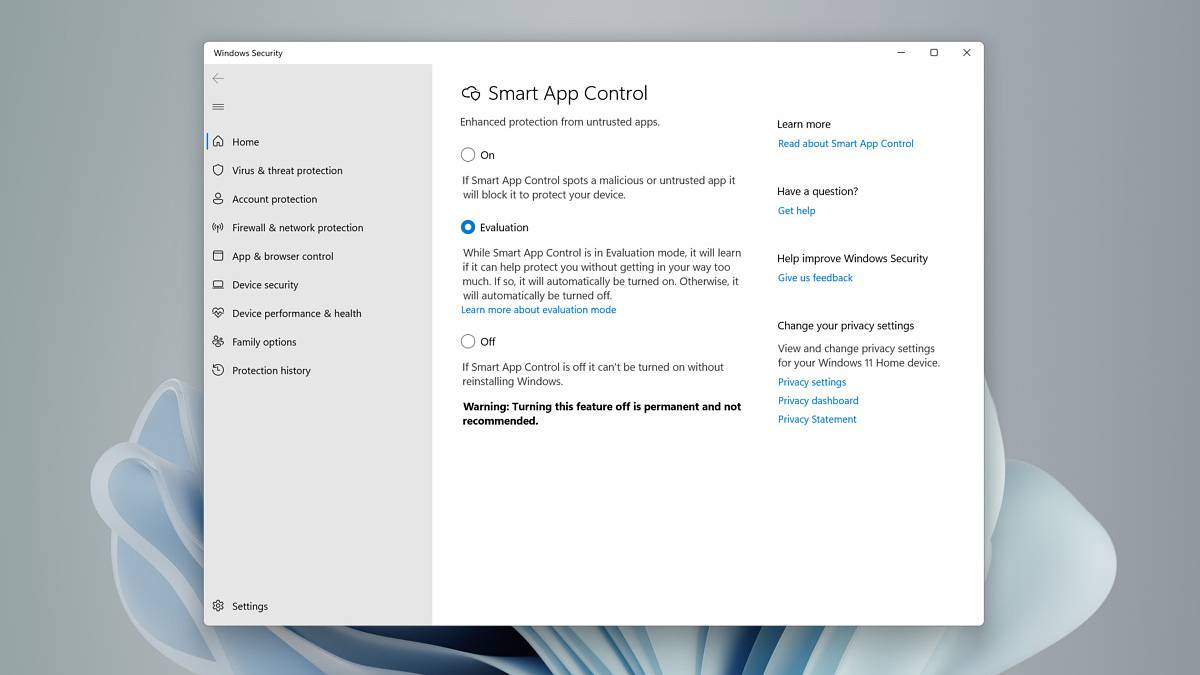
Task: Click the 'Learn more' heading
Action: (x=804, y=124)
